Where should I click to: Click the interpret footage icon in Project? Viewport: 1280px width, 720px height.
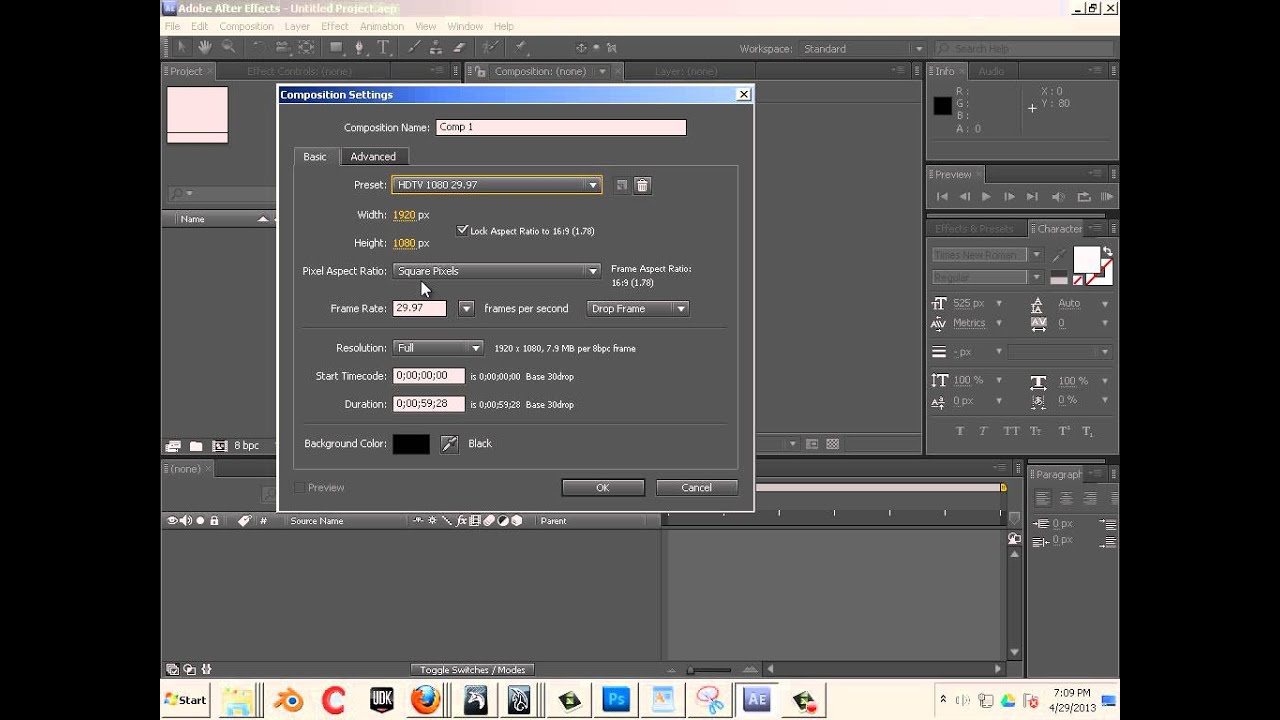[x=173, y=446]
